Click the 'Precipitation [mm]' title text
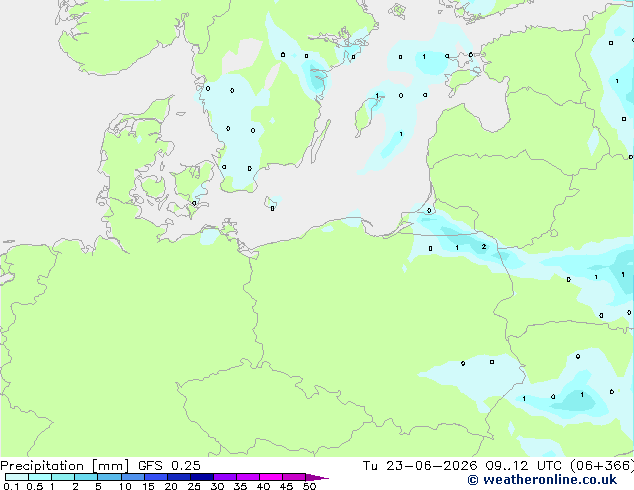The image size is (634, 490). click(64, 466)
